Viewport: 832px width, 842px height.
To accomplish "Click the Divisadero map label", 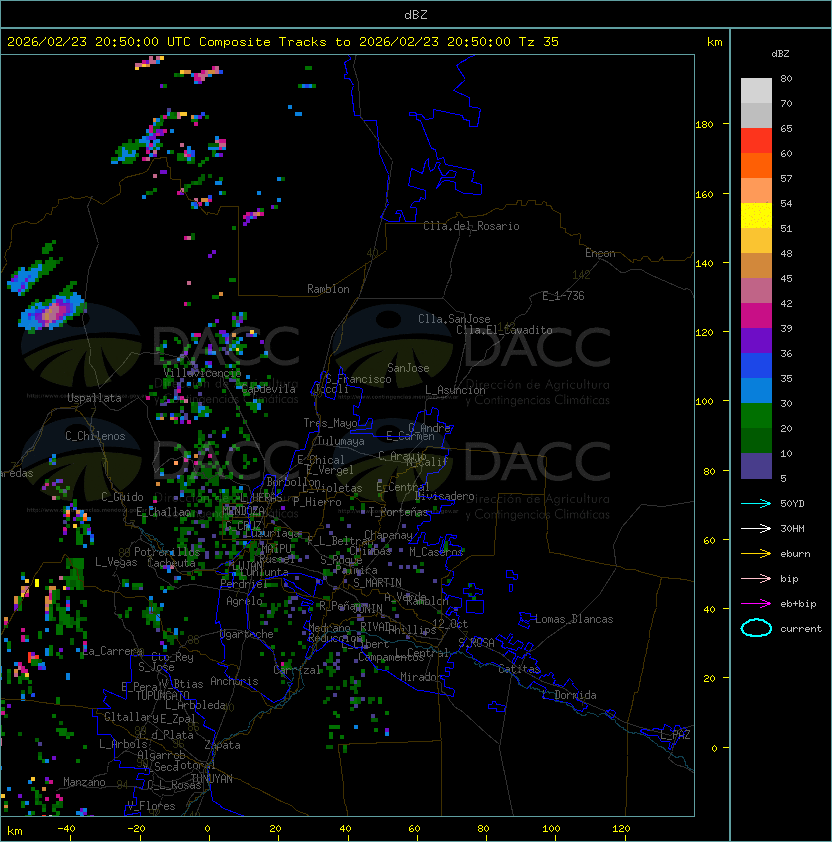I will pos(445,496).
